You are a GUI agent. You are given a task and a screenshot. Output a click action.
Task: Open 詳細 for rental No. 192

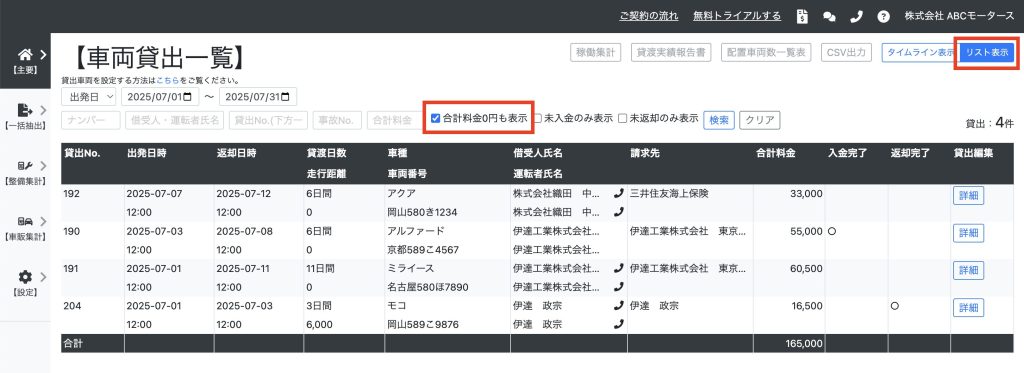(x=968, y=196)
